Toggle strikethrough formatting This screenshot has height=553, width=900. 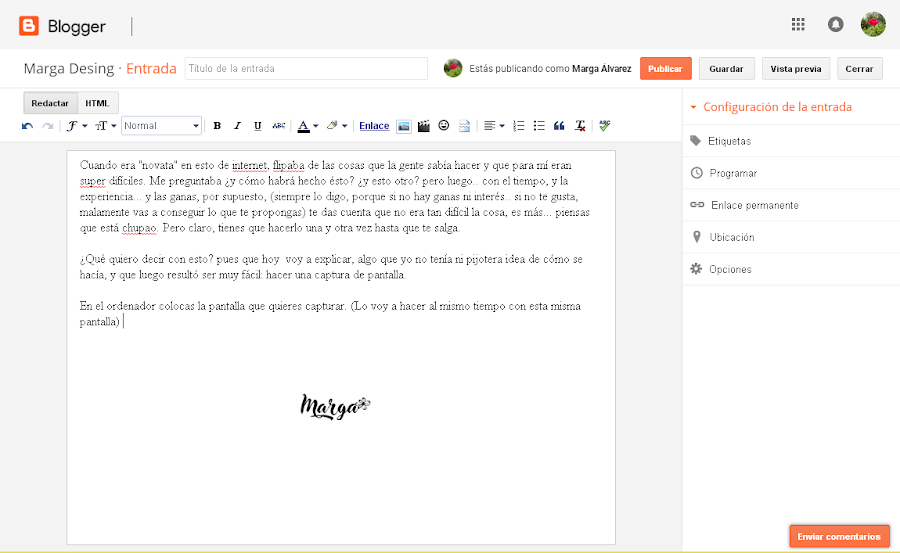click(278, 126)
